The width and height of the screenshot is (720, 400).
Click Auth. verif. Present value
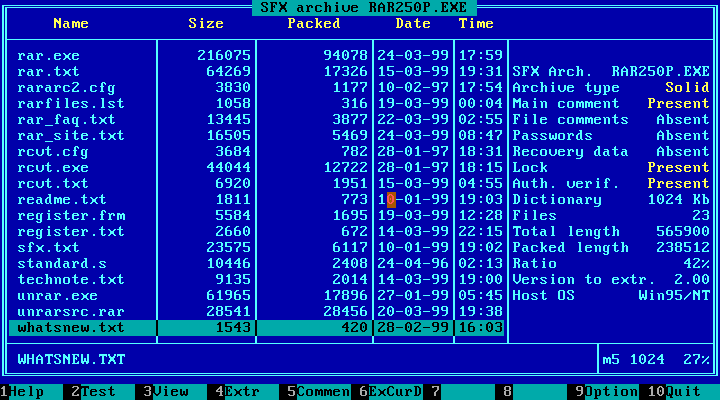point(678,184)
